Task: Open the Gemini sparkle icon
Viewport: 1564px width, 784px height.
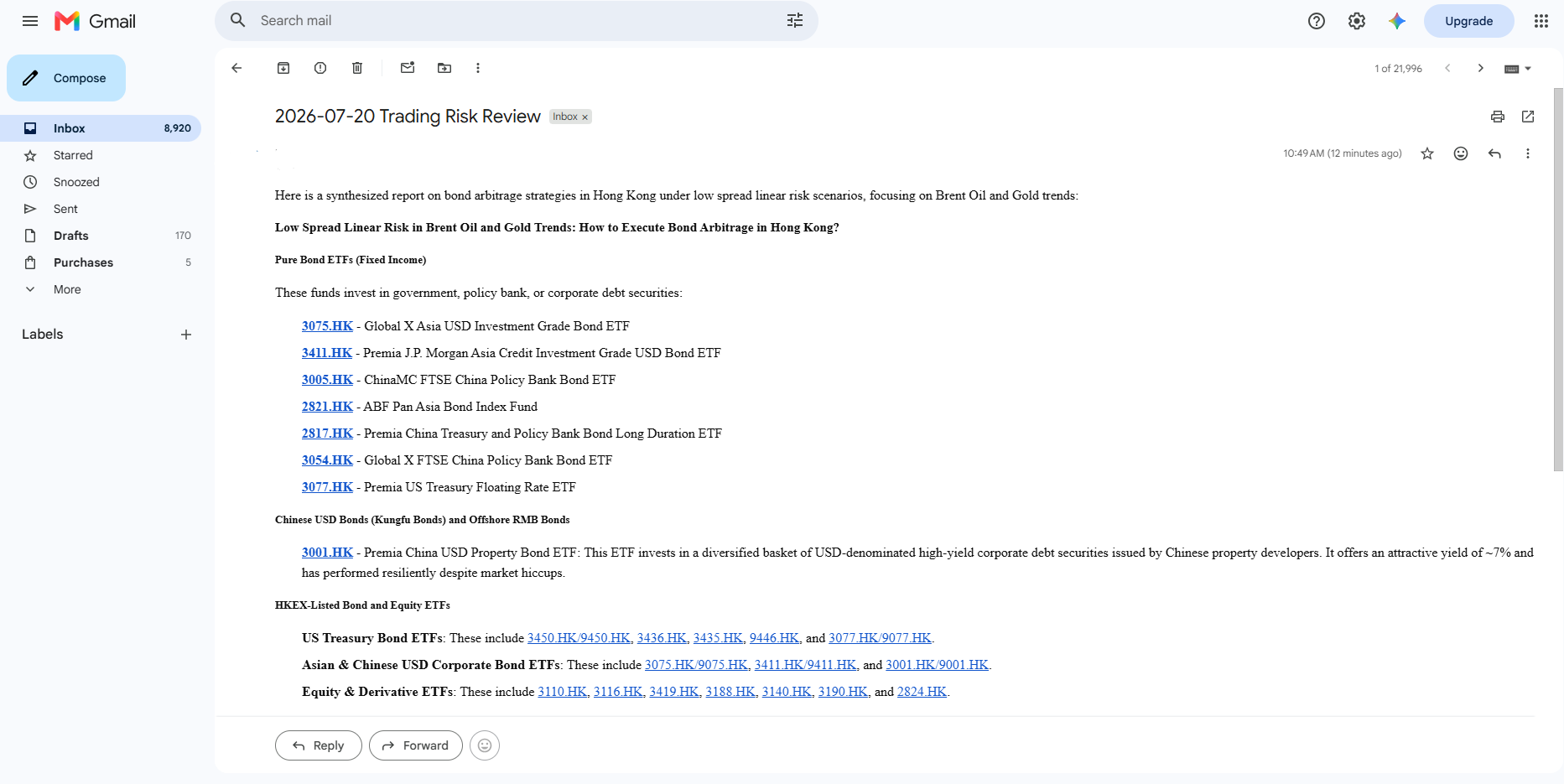Action: click(x=1397, y=21)
